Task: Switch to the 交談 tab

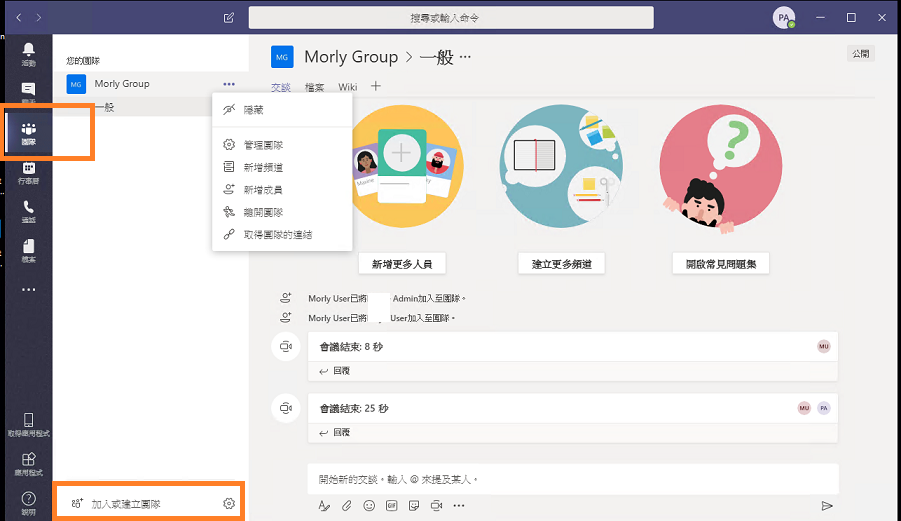Action: (281, 87)
